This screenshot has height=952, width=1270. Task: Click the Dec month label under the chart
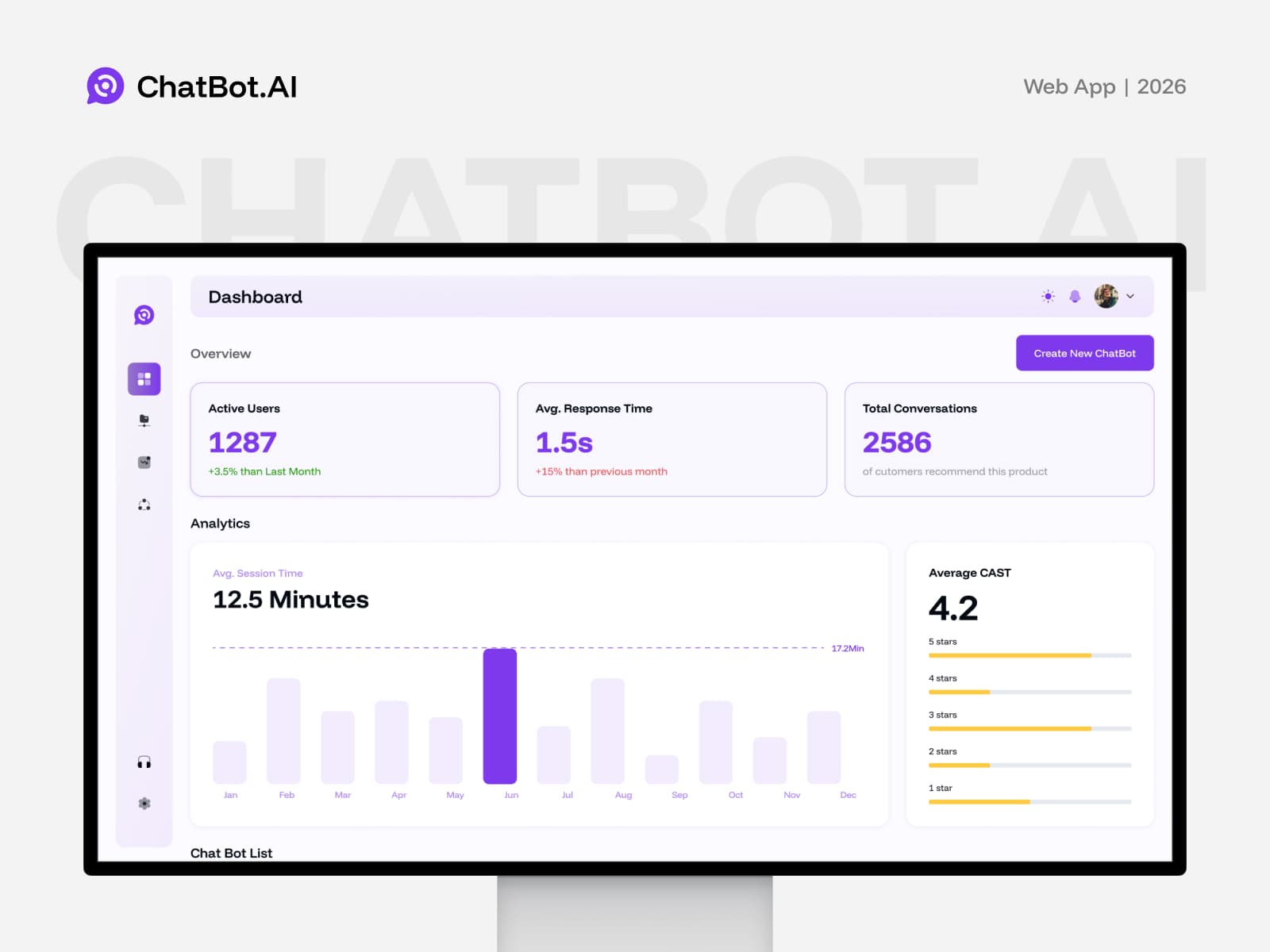coord(848,795)
